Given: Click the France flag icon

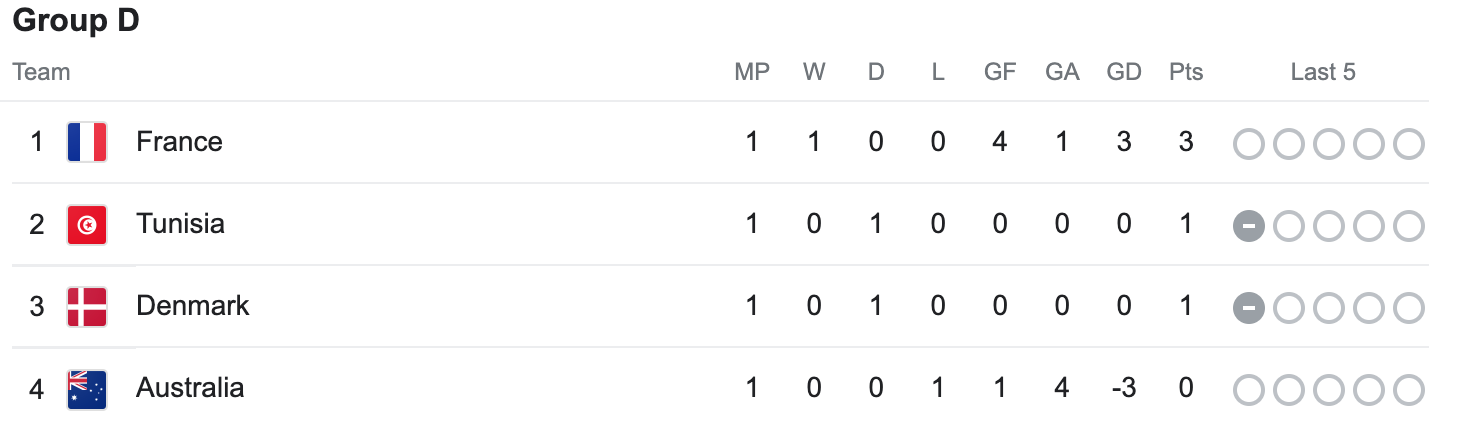Looking at the screenshot, I should pos(87,142).
